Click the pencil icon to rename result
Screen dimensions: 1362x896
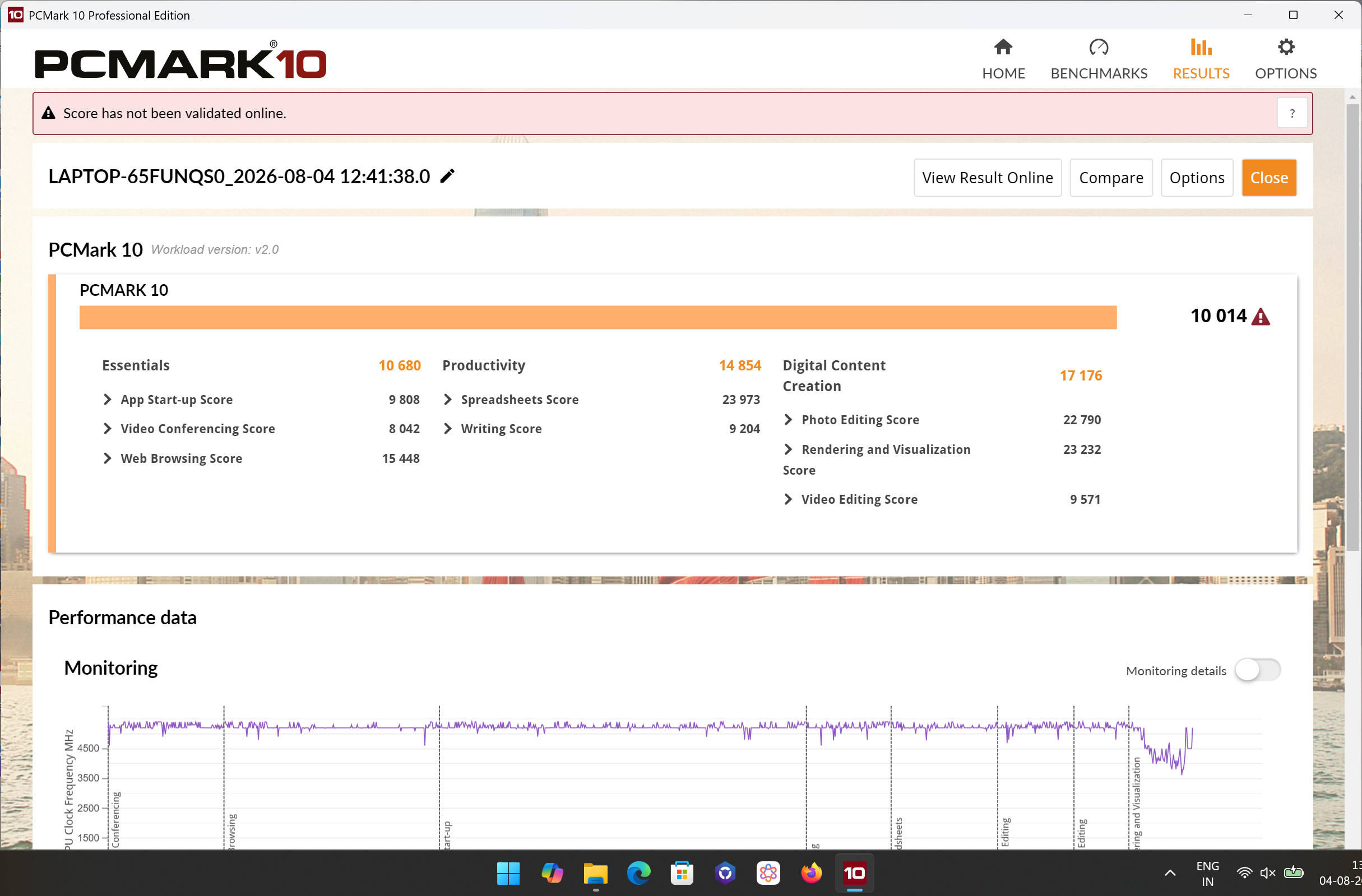(x=447, y=175)
